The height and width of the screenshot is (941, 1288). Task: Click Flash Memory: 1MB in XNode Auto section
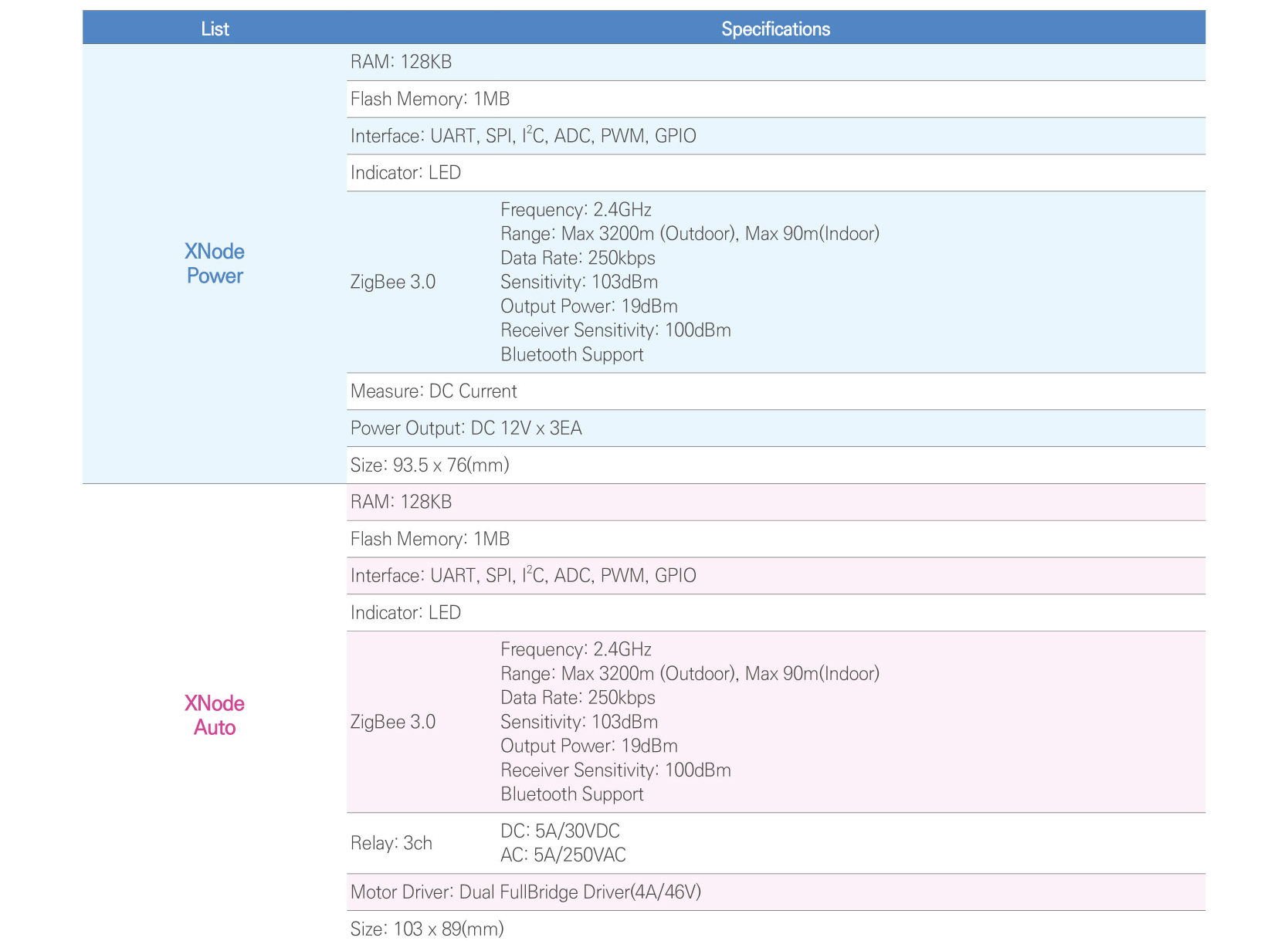(x=429, y=539)
